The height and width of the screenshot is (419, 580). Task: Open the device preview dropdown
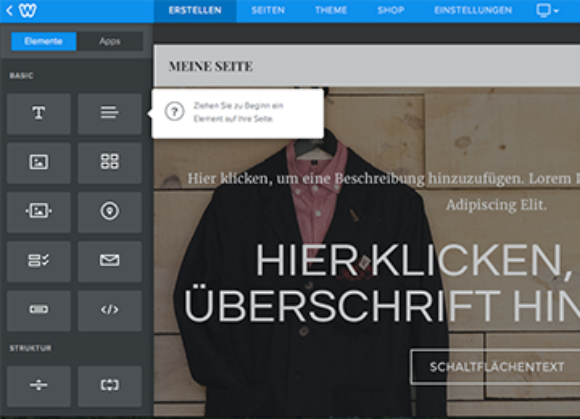pyautogui.click(x=547, y=10)
